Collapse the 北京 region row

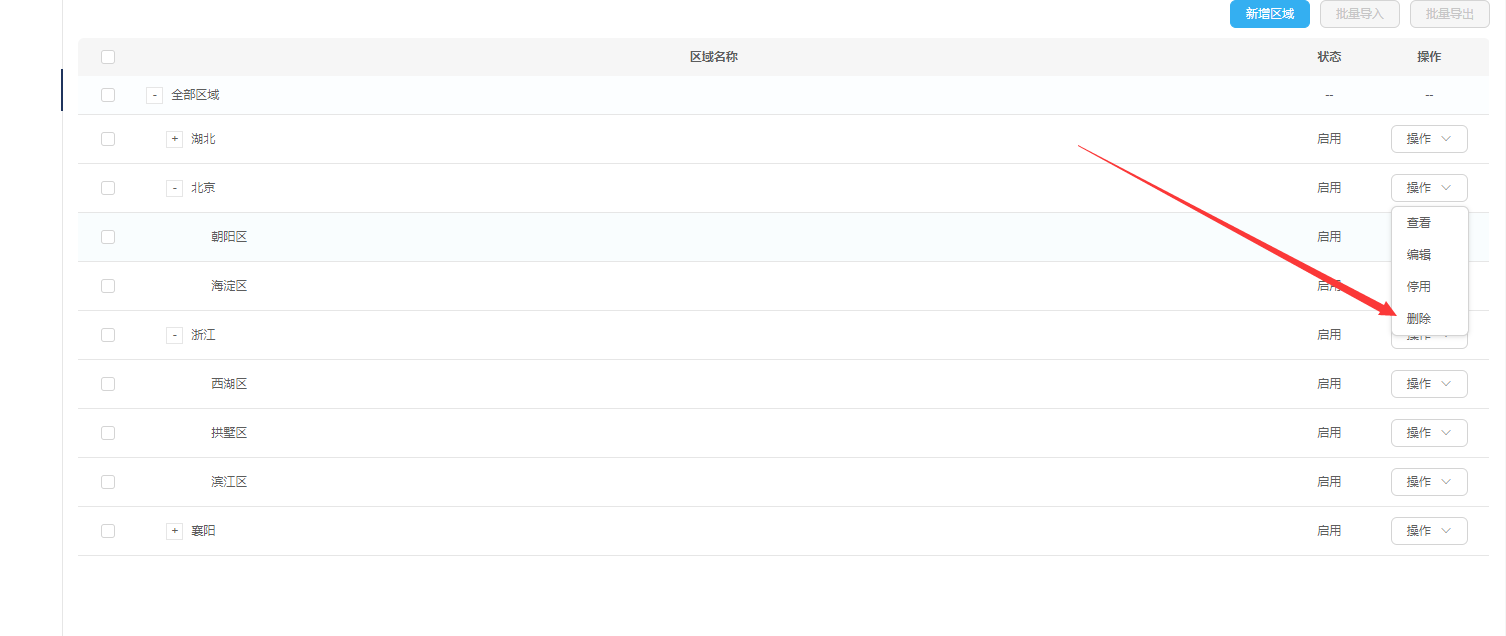pos(174,188)
